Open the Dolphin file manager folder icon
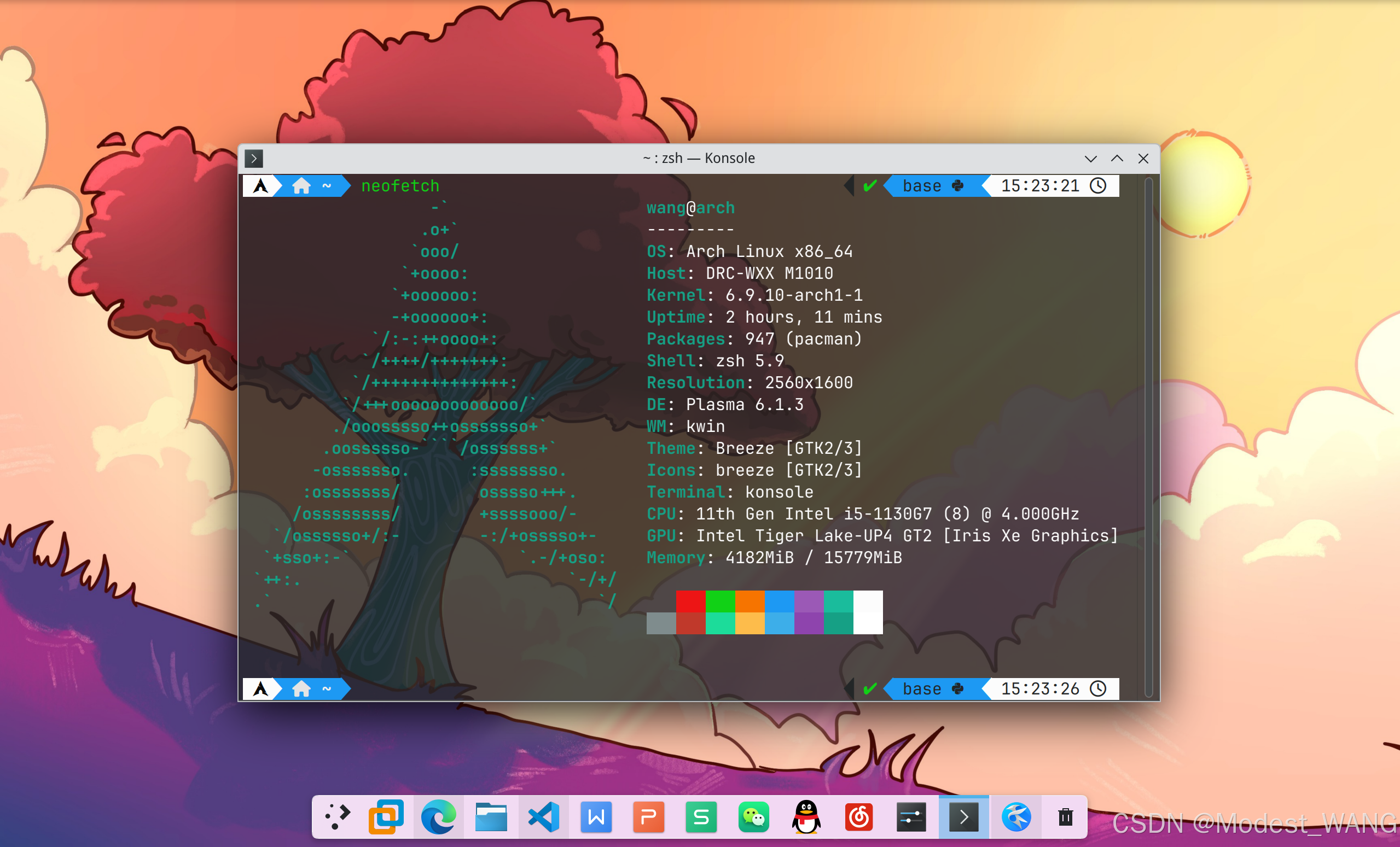Image resolution: width=1400 pixels, height=847 pixels. (491, 817)
